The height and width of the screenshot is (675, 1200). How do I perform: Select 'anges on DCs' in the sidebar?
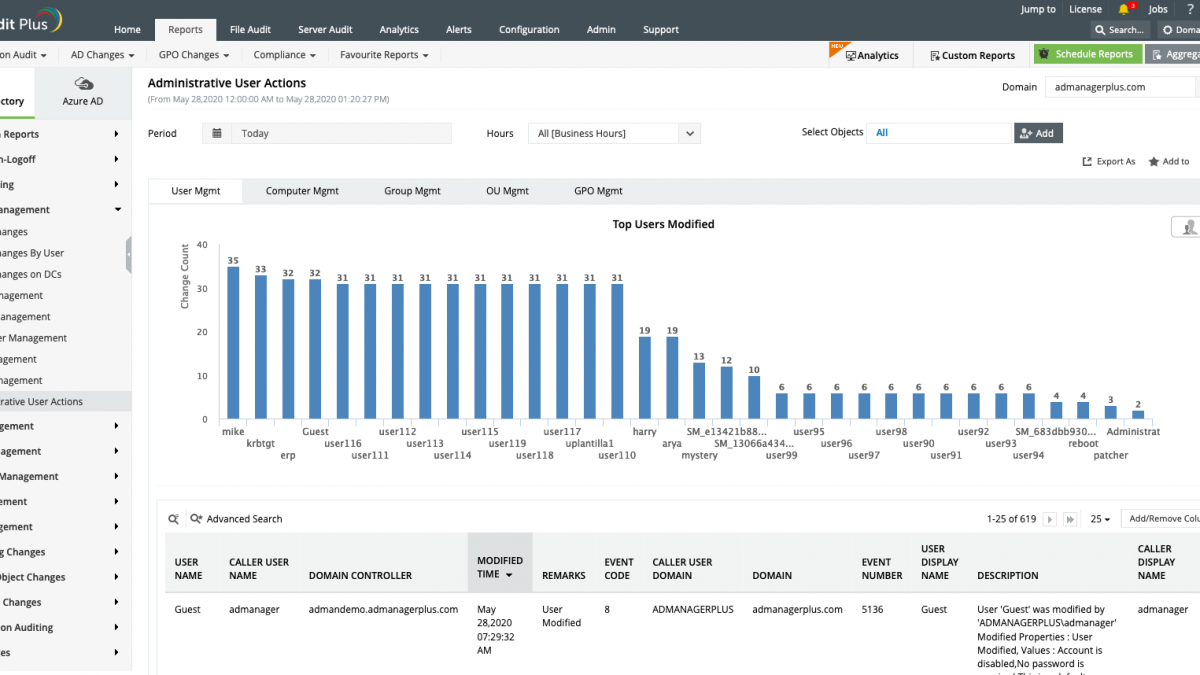coord(31,274)
